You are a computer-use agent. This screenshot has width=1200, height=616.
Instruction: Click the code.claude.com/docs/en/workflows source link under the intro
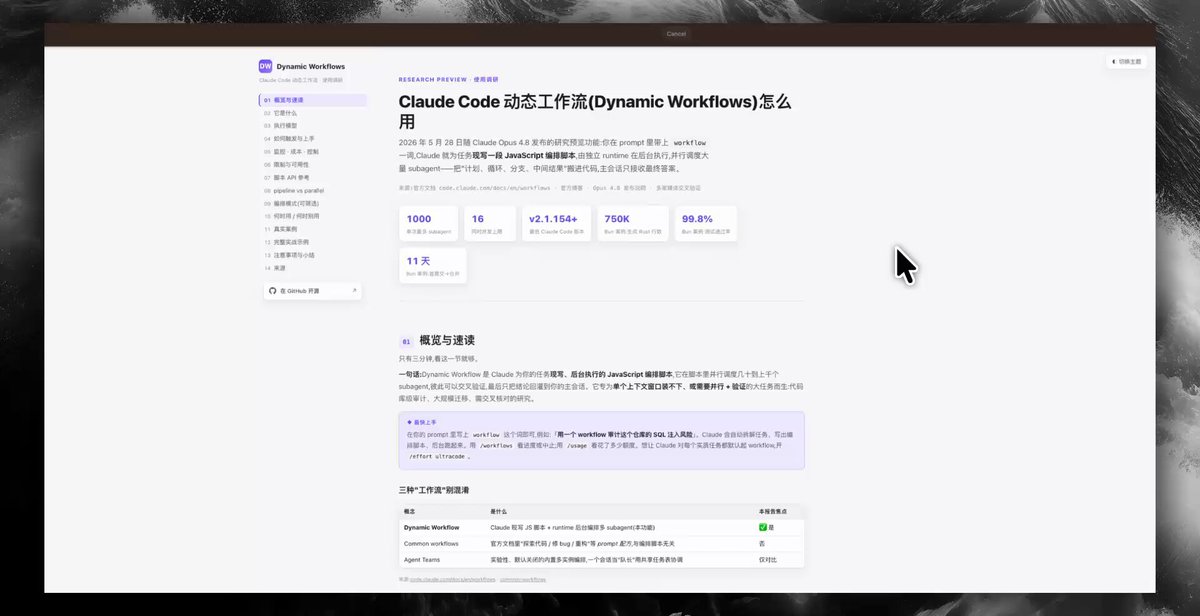(x=495, y=187)
